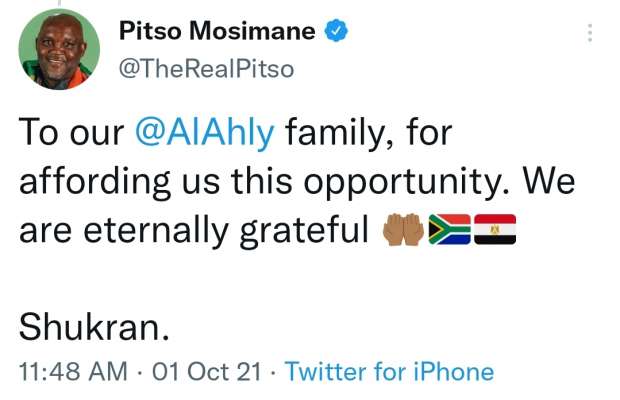Open Pitso Mosimane's profile picture
The image size is (620, 400).
point(59,49)
